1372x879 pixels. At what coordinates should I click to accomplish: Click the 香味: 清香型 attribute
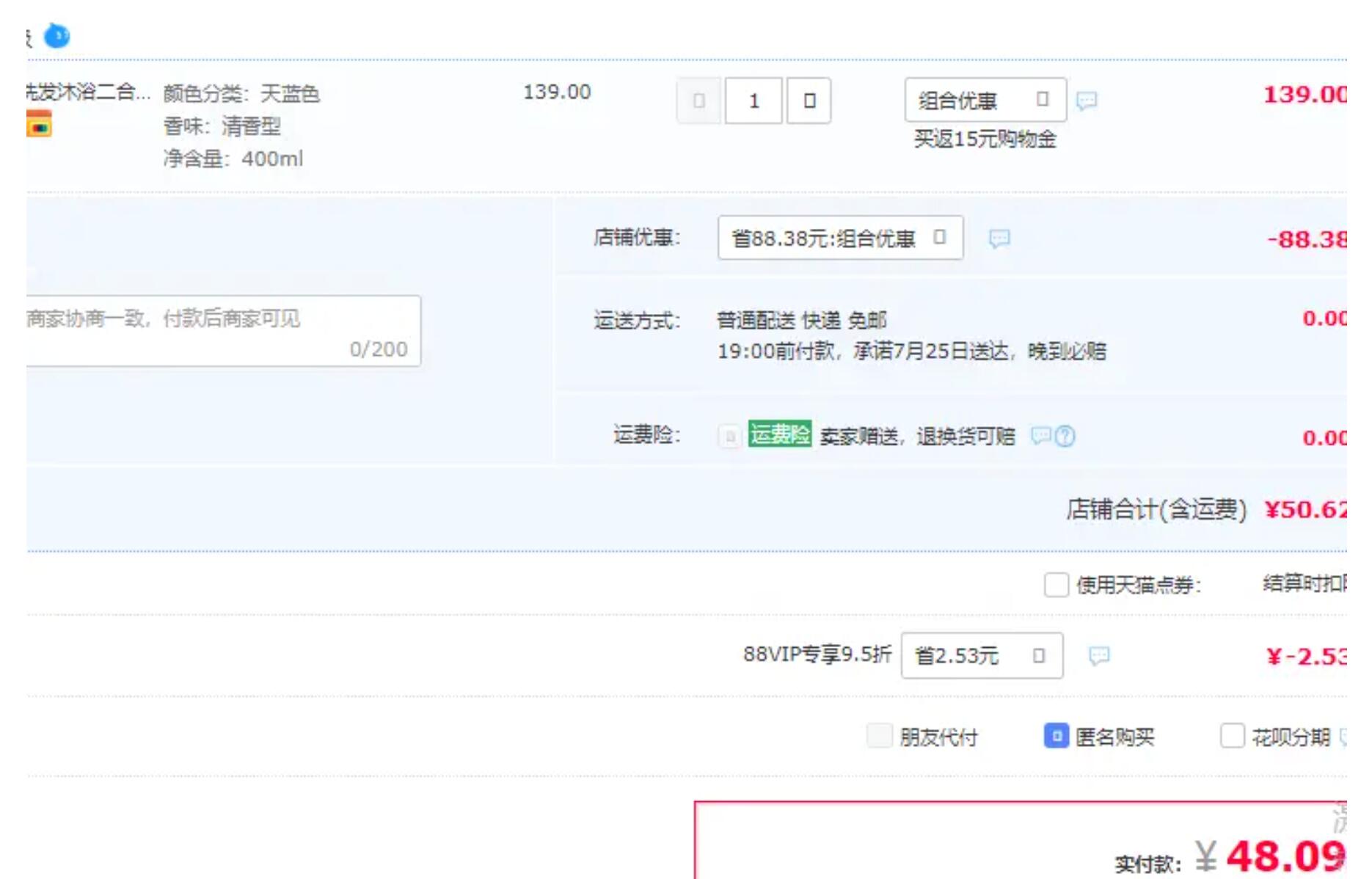click(222, 126)
